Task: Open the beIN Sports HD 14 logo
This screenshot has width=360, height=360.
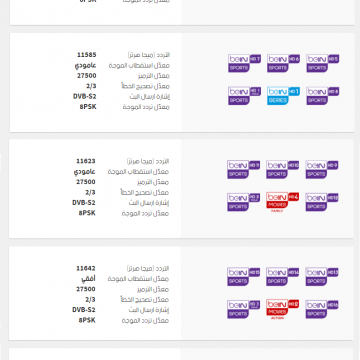Action: (x=282, y=276)
